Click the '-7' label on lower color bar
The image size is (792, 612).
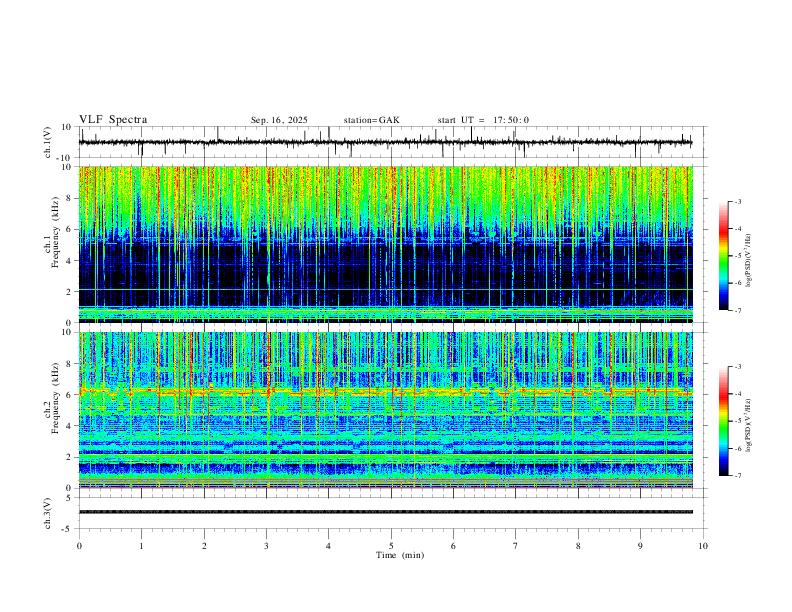coord(738,475)
